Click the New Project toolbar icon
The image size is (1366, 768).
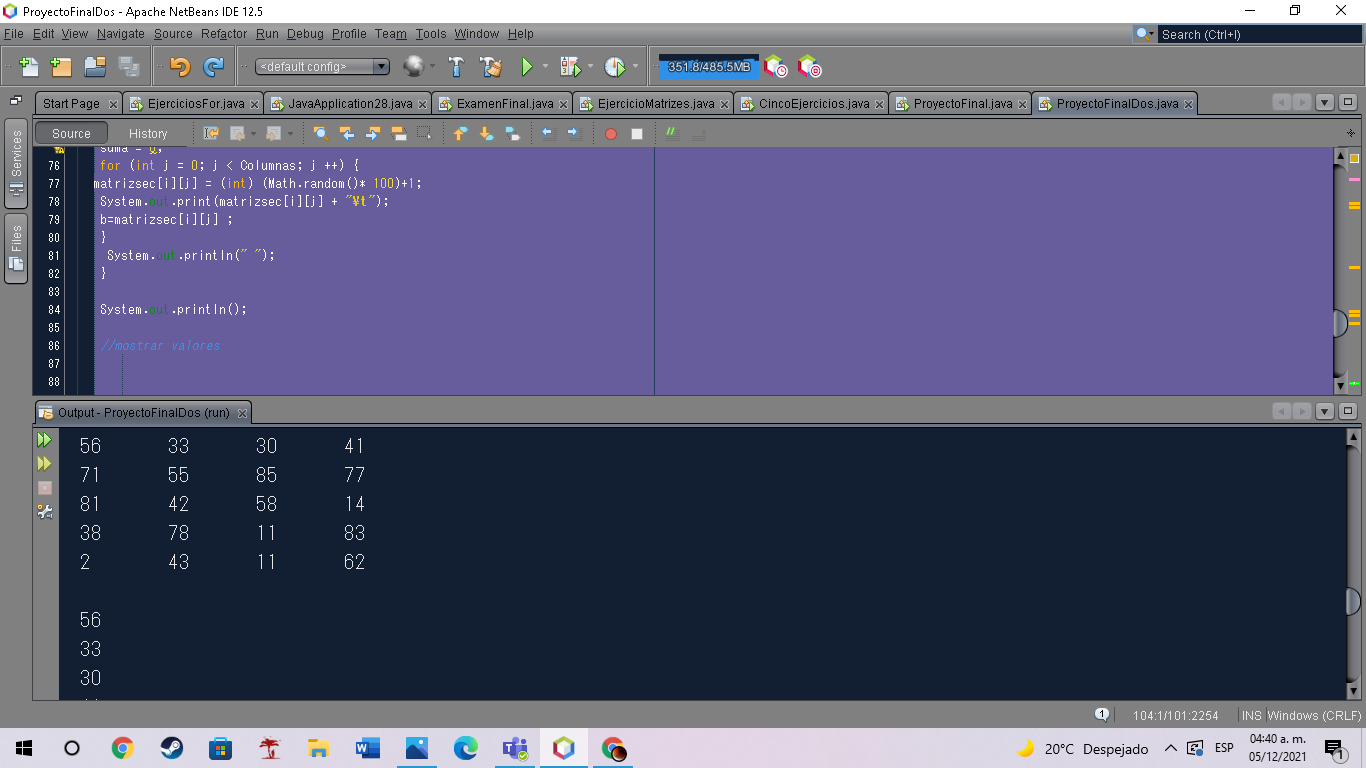point(61,67)
